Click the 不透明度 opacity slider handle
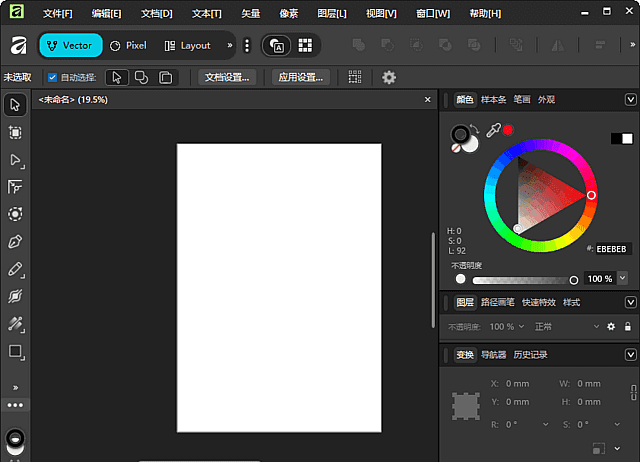This screenshot has height=462, width=640. (573, 280)
